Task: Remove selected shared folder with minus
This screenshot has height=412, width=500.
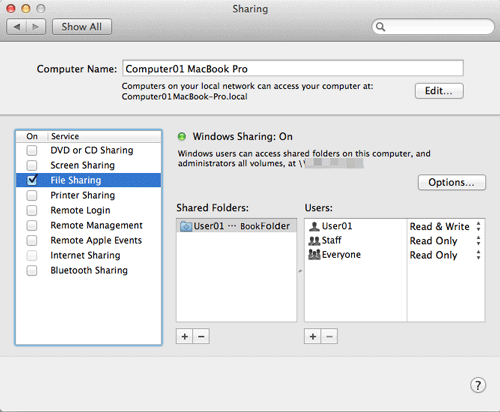Action: [x=201, y=336]
